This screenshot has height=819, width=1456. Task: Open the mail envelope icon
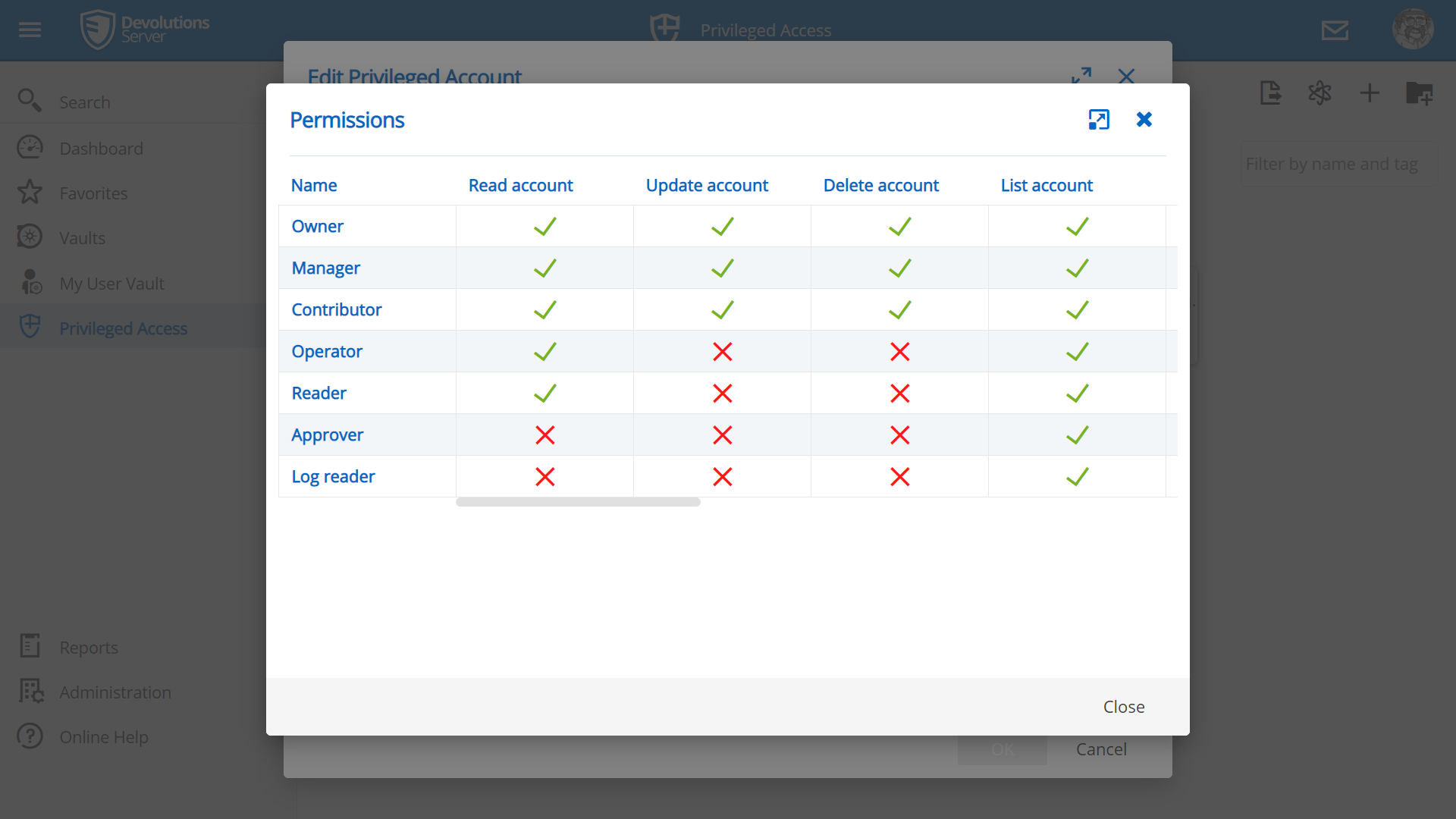(x=1335, y=30)
